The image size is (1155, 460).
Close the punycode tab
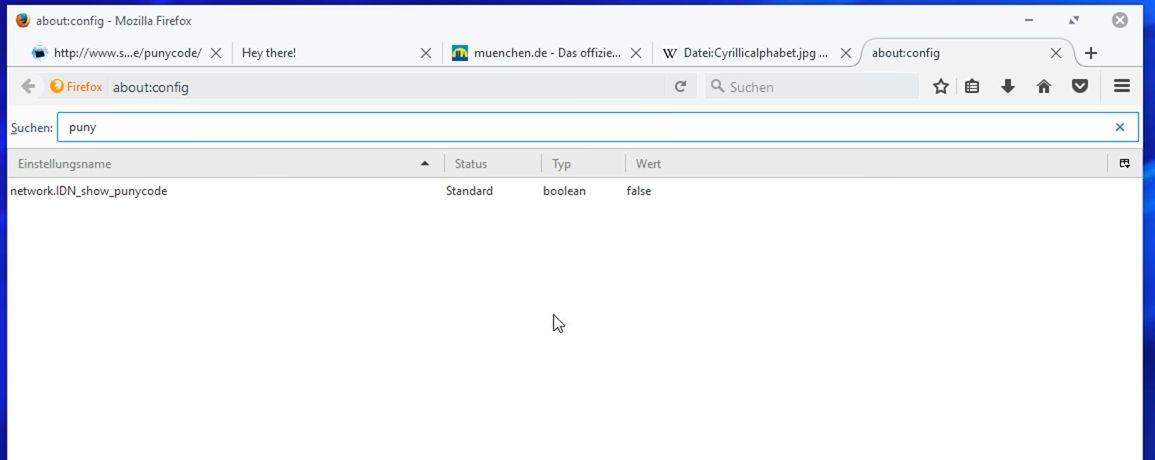(x=216, y=53)
